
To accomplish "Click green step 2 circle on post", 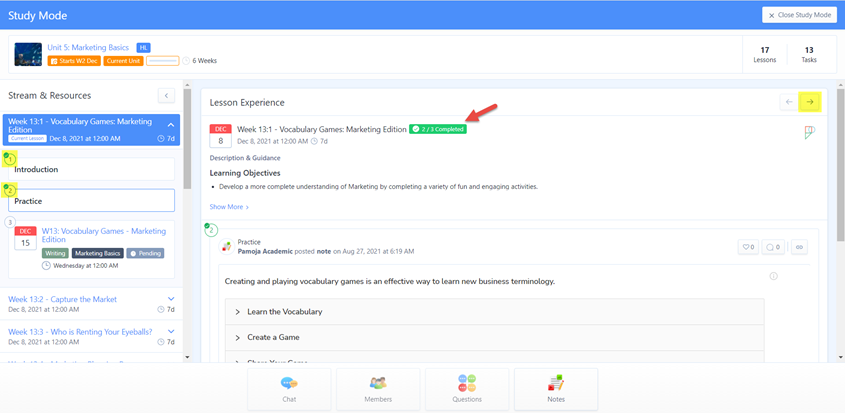I will [x=211, y=230].
